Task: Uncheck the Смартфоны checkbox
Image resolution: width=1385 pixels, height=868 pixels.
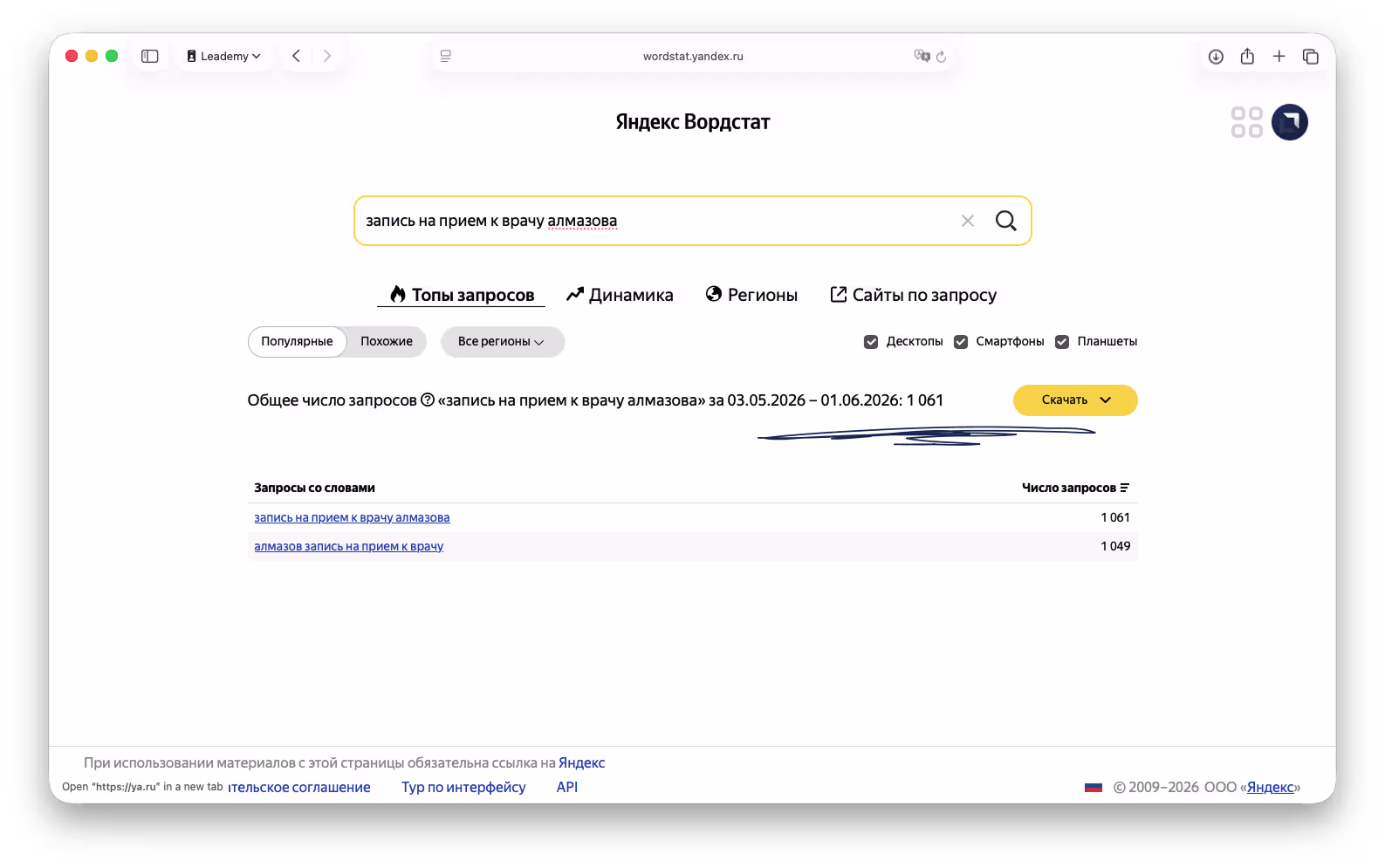Action: 961,342
